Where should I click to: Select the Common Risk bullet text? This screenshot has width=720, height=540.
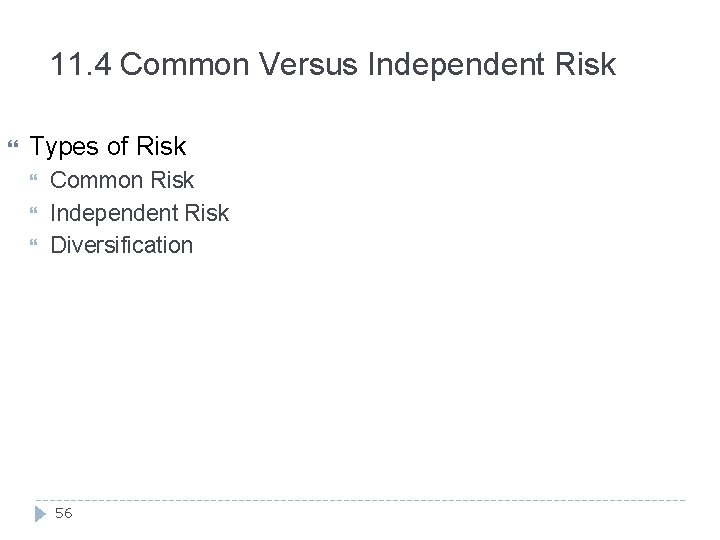pyautogui.click(x=122, y=181)
